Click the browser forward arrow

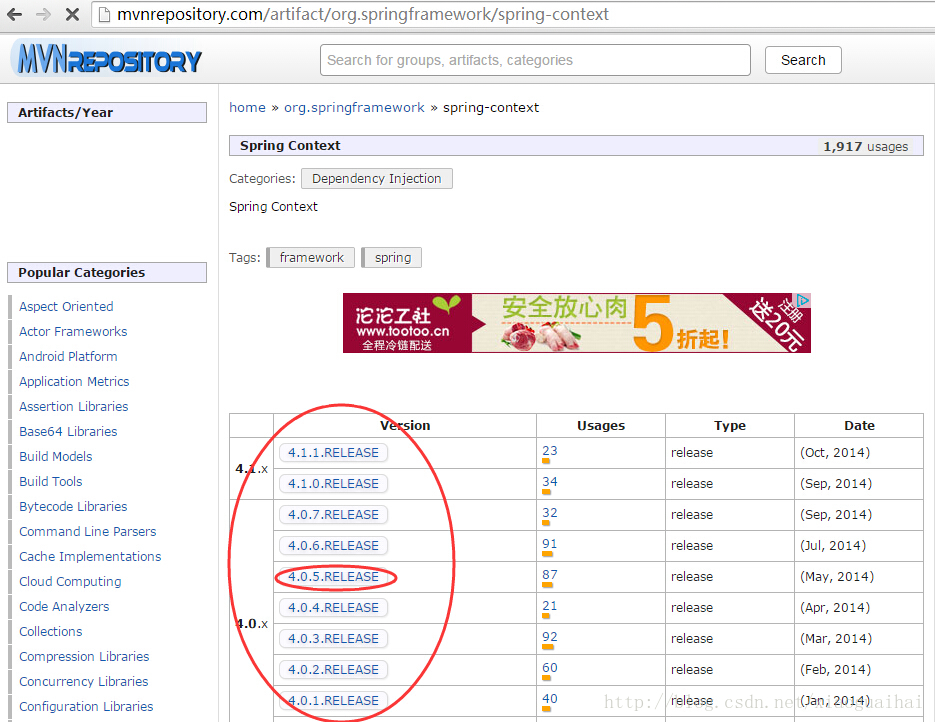(x=44, y=14)
